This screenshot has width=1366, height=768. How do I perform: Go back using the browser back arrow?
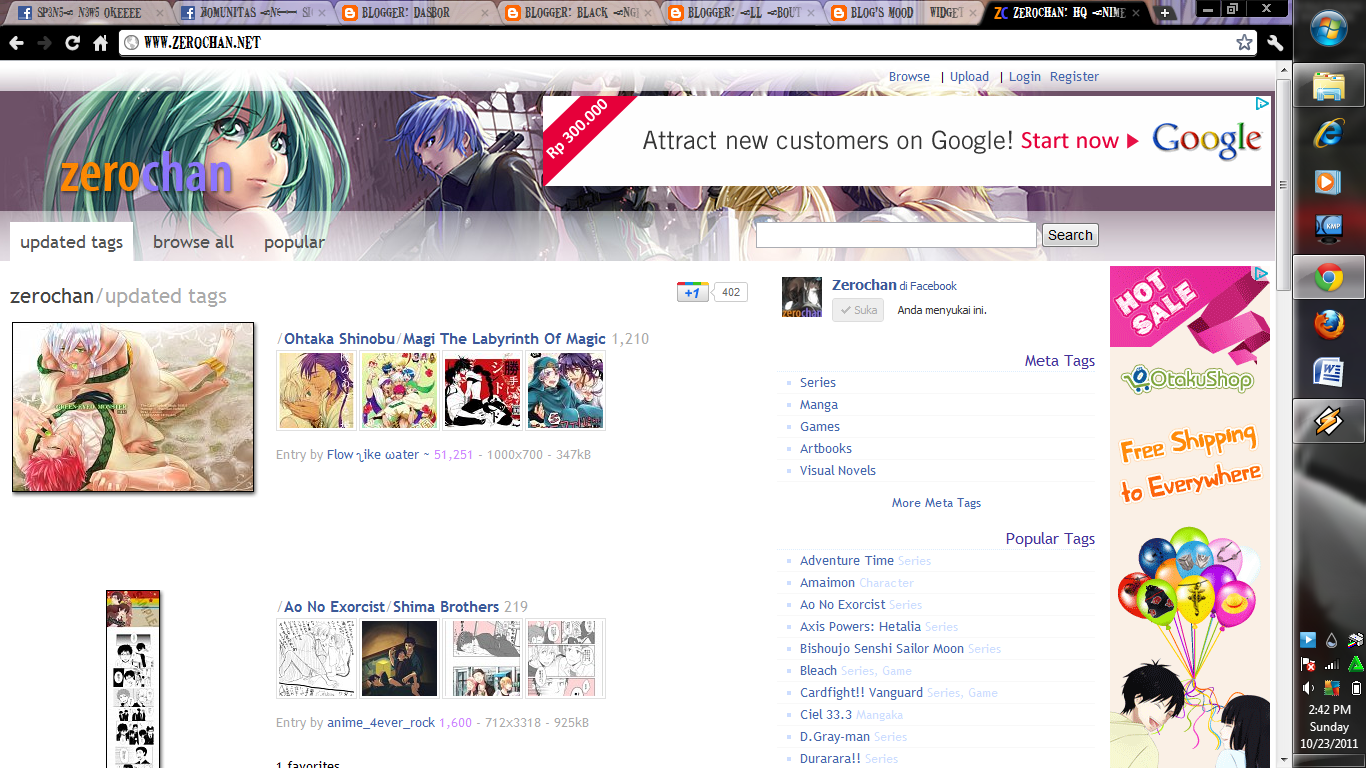tap(16, 43)
